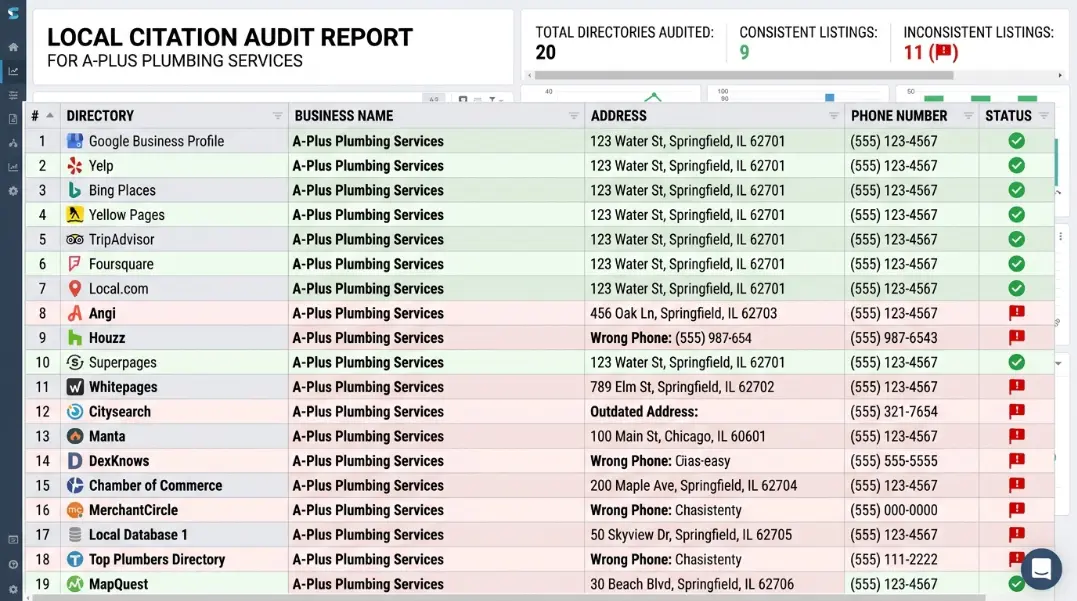The width and height of the screenshot is (1077, 601).
Task: Open the chat support bubble
Action: click(x=1041, y=569)
